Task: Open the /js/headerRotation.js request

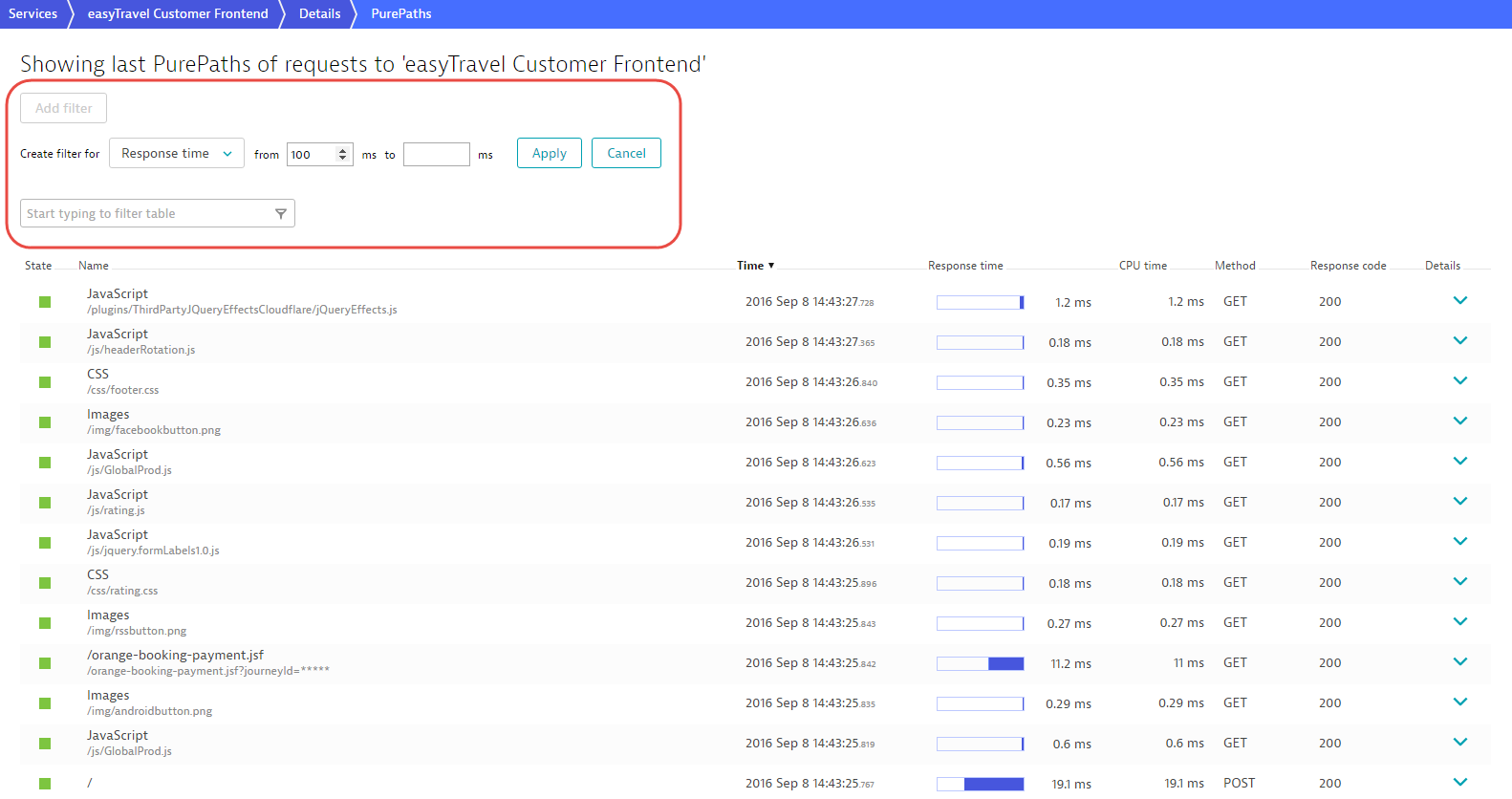Action: pos(140,350)
